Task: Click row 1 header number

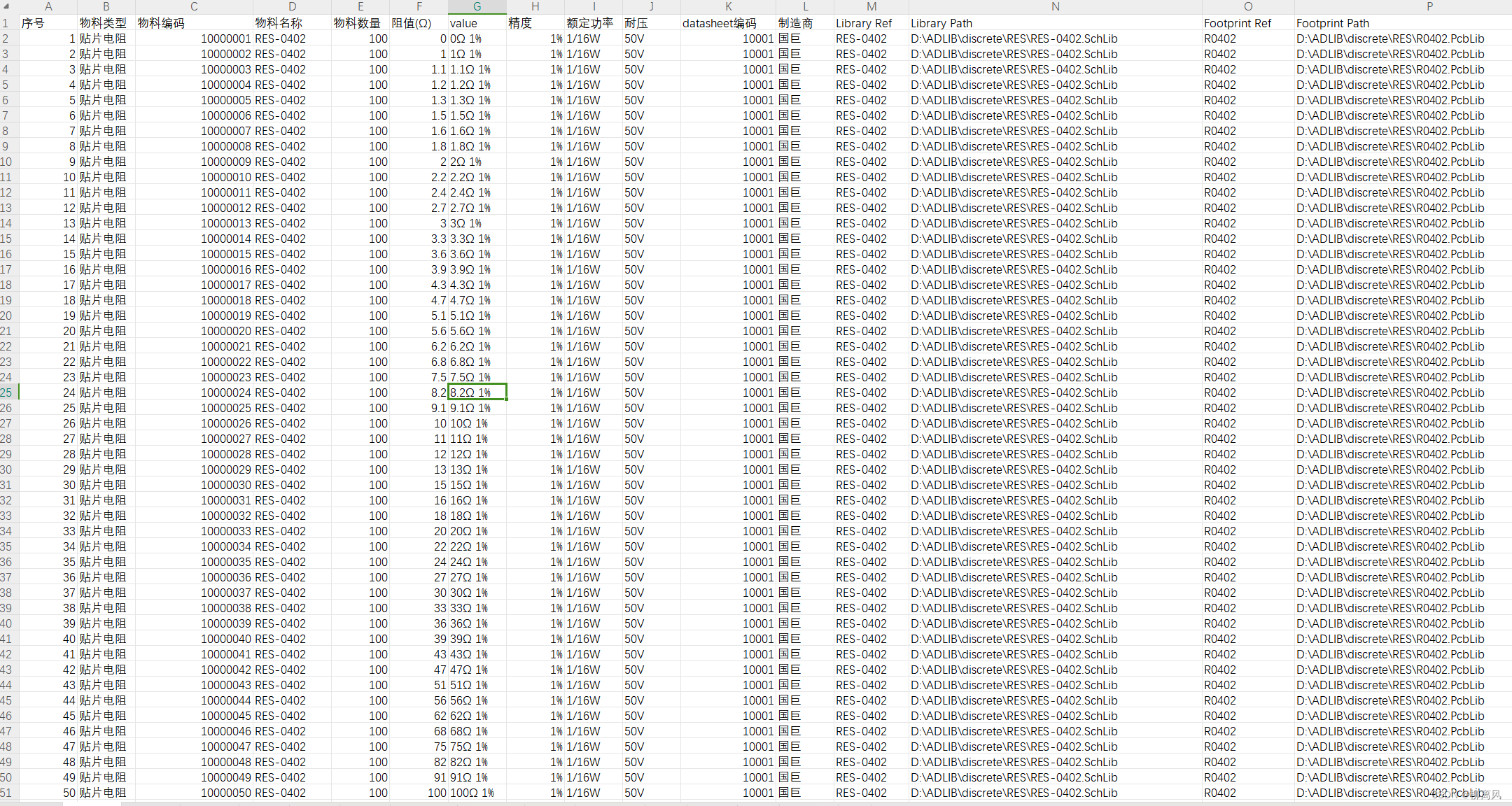Action: pos(6,23)
